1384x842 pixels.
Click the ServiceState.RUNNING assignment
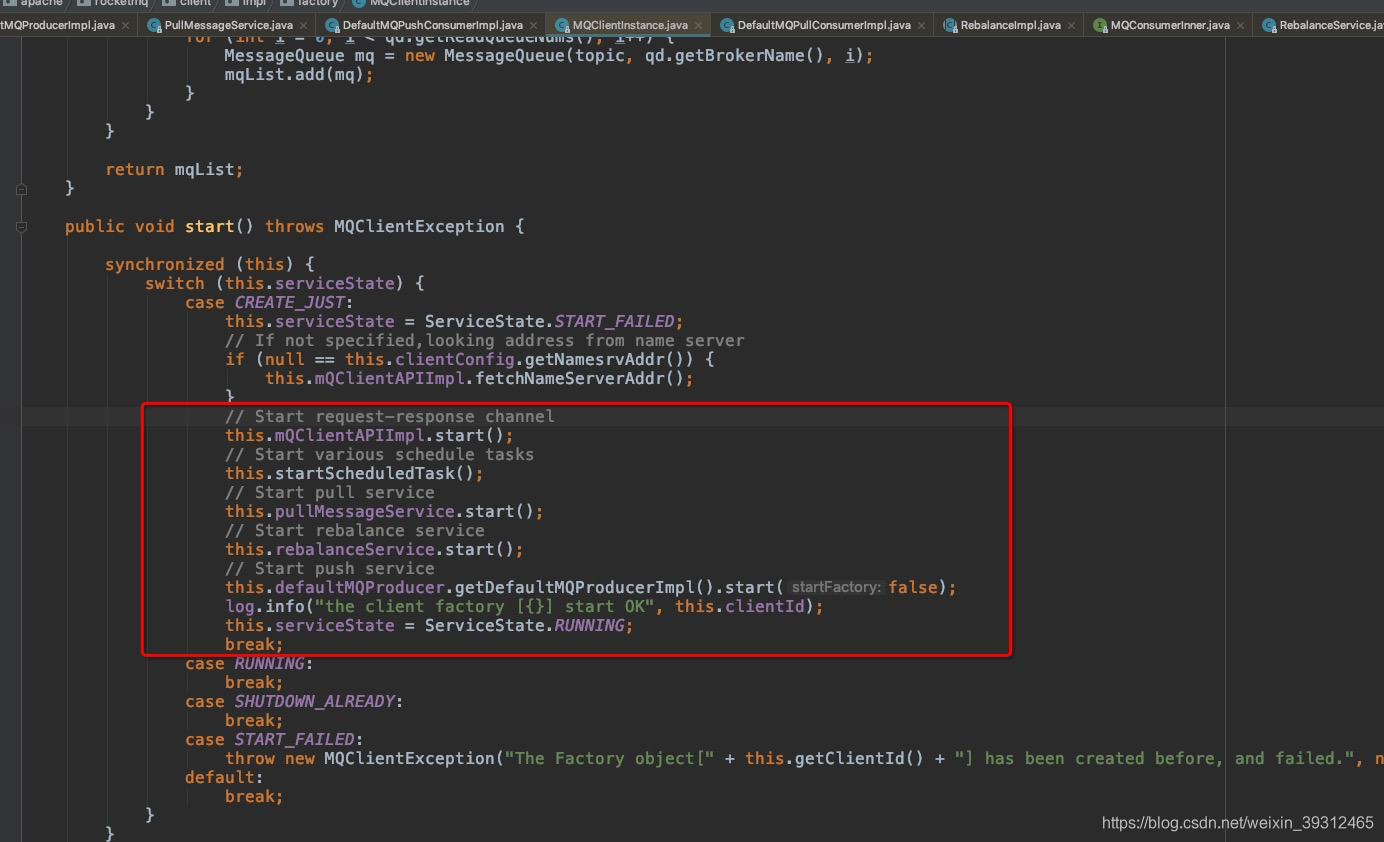(x=429, y=626)
